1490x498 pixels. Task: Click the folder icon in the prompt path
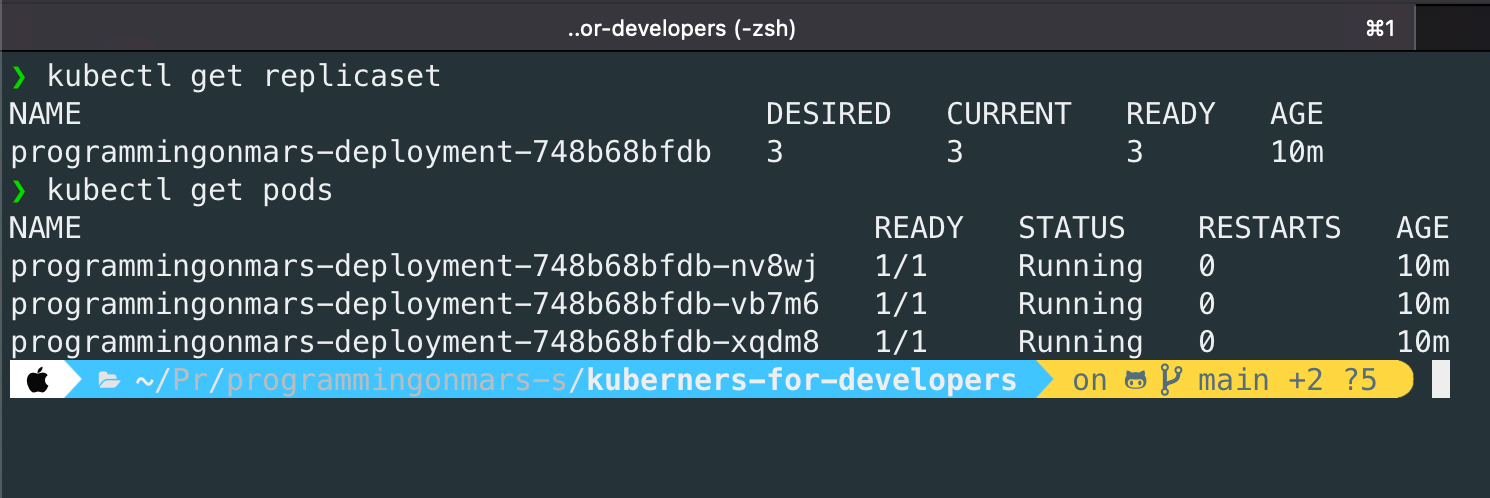tap(109, 382)
